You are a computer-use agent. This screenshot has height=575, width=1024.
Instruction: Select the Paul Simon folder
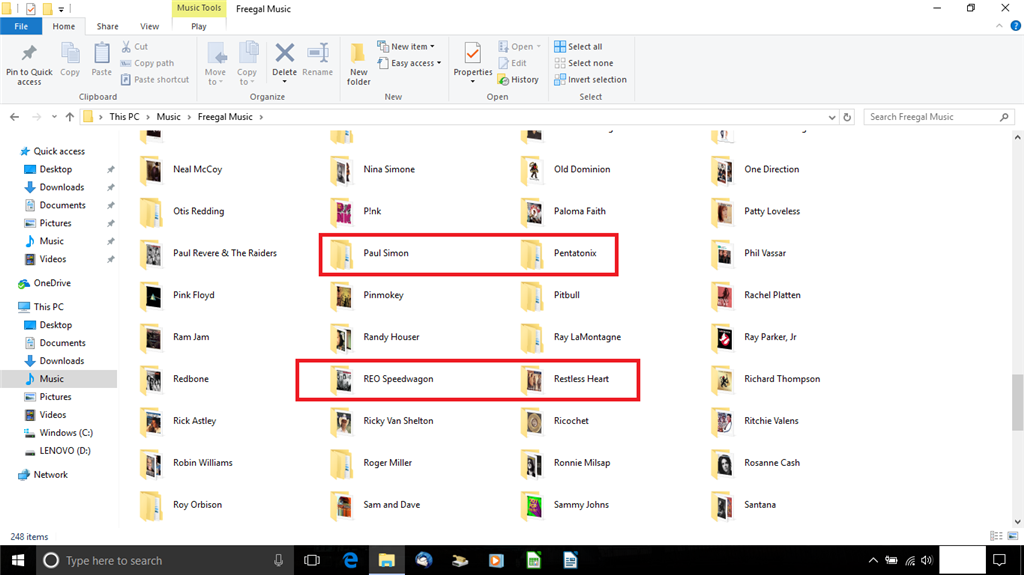coord(370,253)
